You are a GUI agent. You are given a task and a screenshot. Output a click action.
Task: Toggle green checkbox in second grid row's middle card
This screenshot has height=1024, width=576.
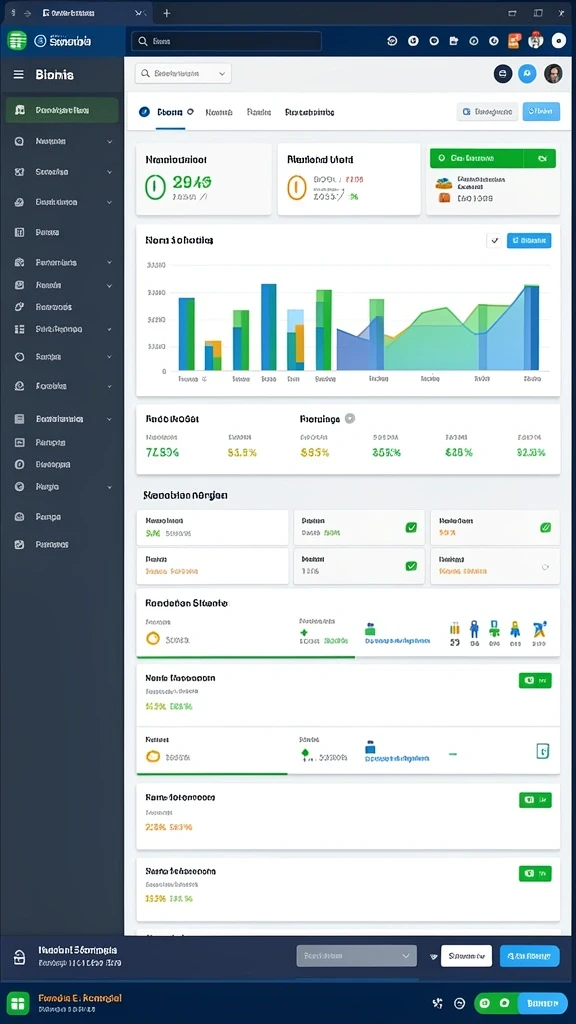pos(411,566)
